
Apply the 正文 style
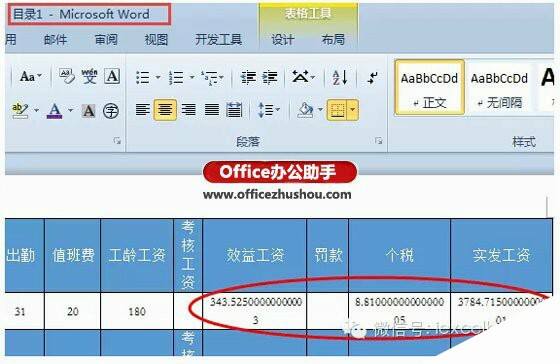(x=429, y=88)
